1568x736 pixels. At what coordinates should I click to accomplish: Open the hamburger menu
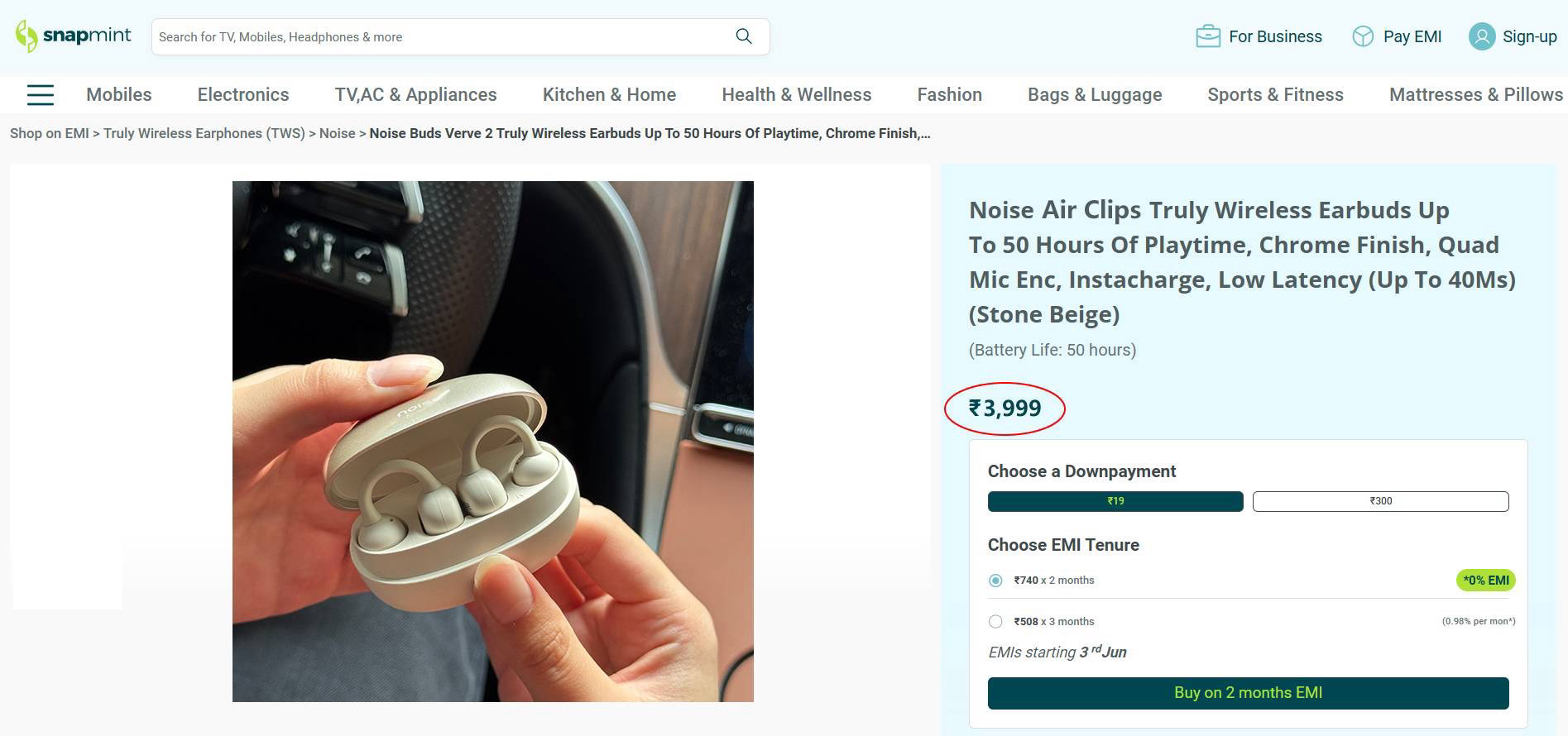tap(41, 95)
